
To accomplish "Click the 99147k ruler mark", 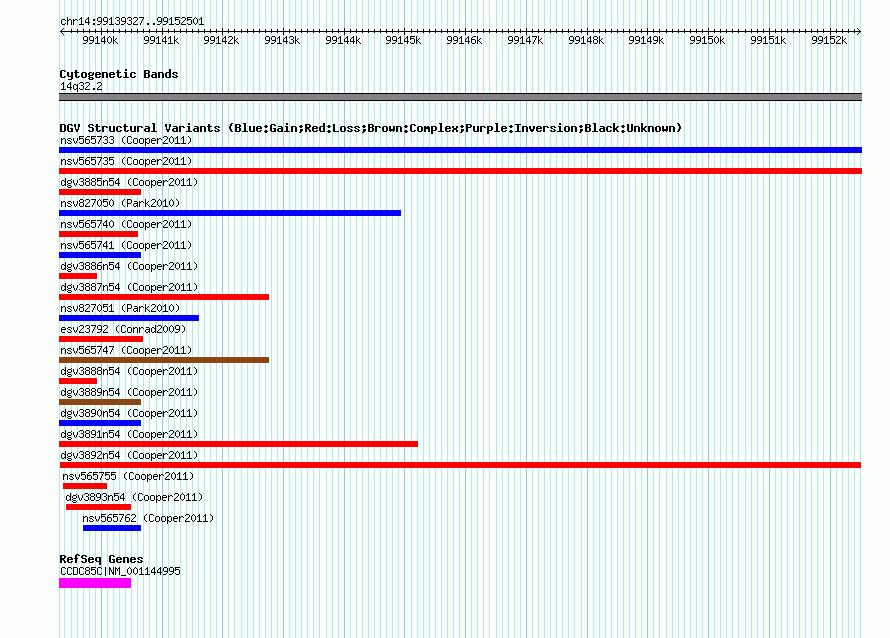I will click(525, 40).
